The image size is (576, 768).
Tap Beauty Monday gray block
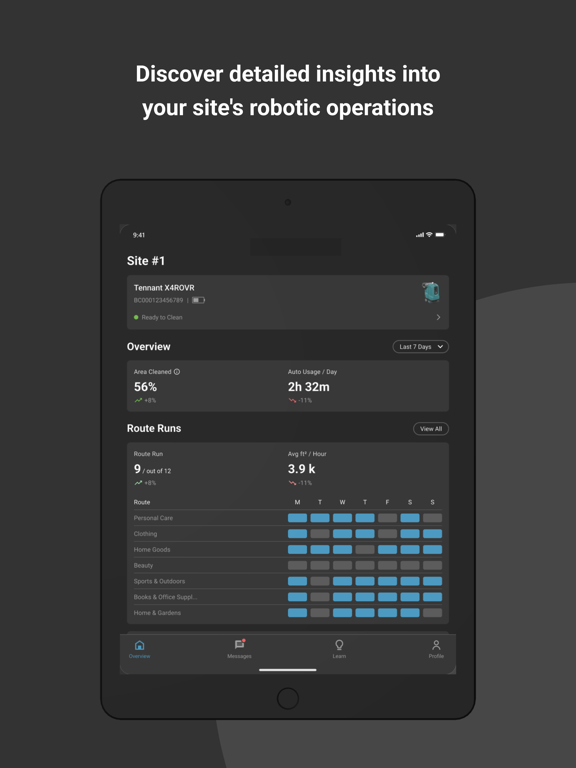point(297,565)
